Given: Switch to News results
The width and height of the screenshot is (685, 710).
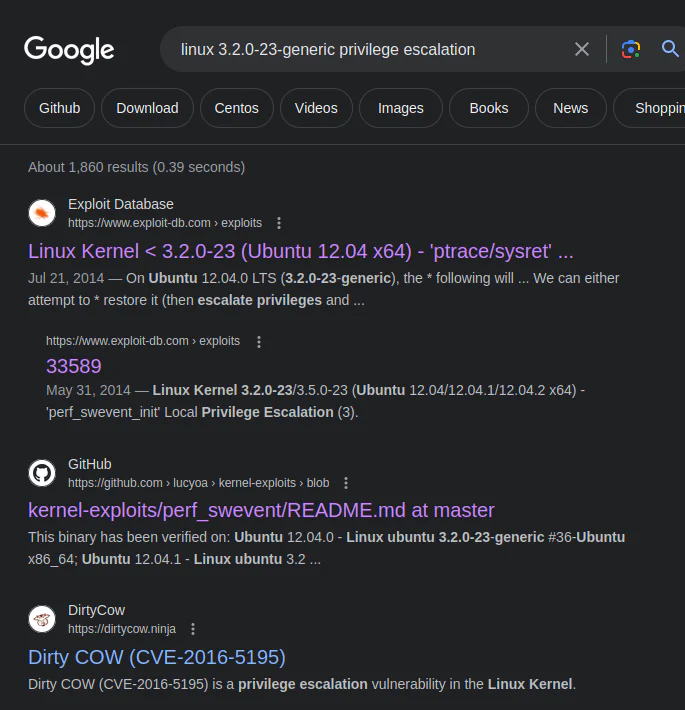Looking at the screenshot, I should [570, 108].
